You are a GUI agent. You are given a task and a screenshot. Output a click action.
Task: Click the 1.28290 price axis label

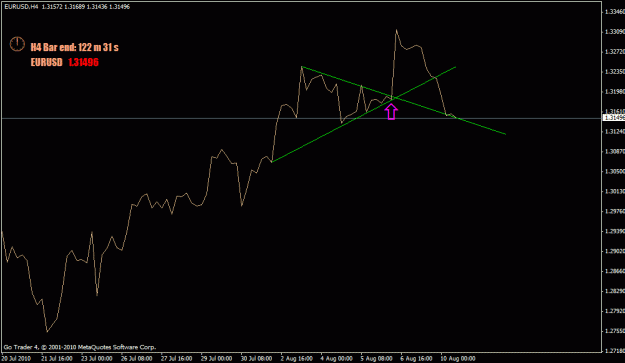[615, 291]
